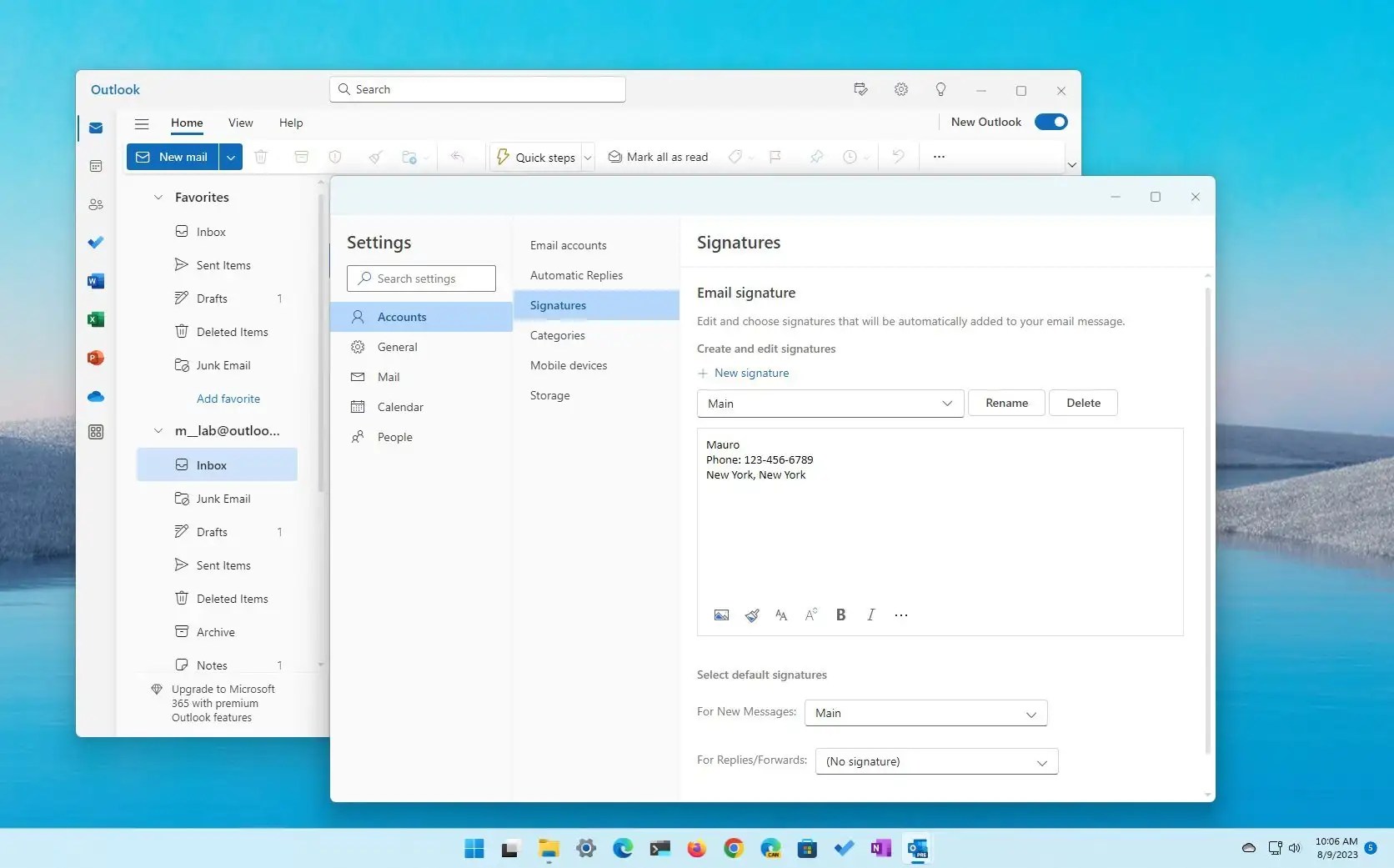Open the Signatures settings page

point(558,305)
